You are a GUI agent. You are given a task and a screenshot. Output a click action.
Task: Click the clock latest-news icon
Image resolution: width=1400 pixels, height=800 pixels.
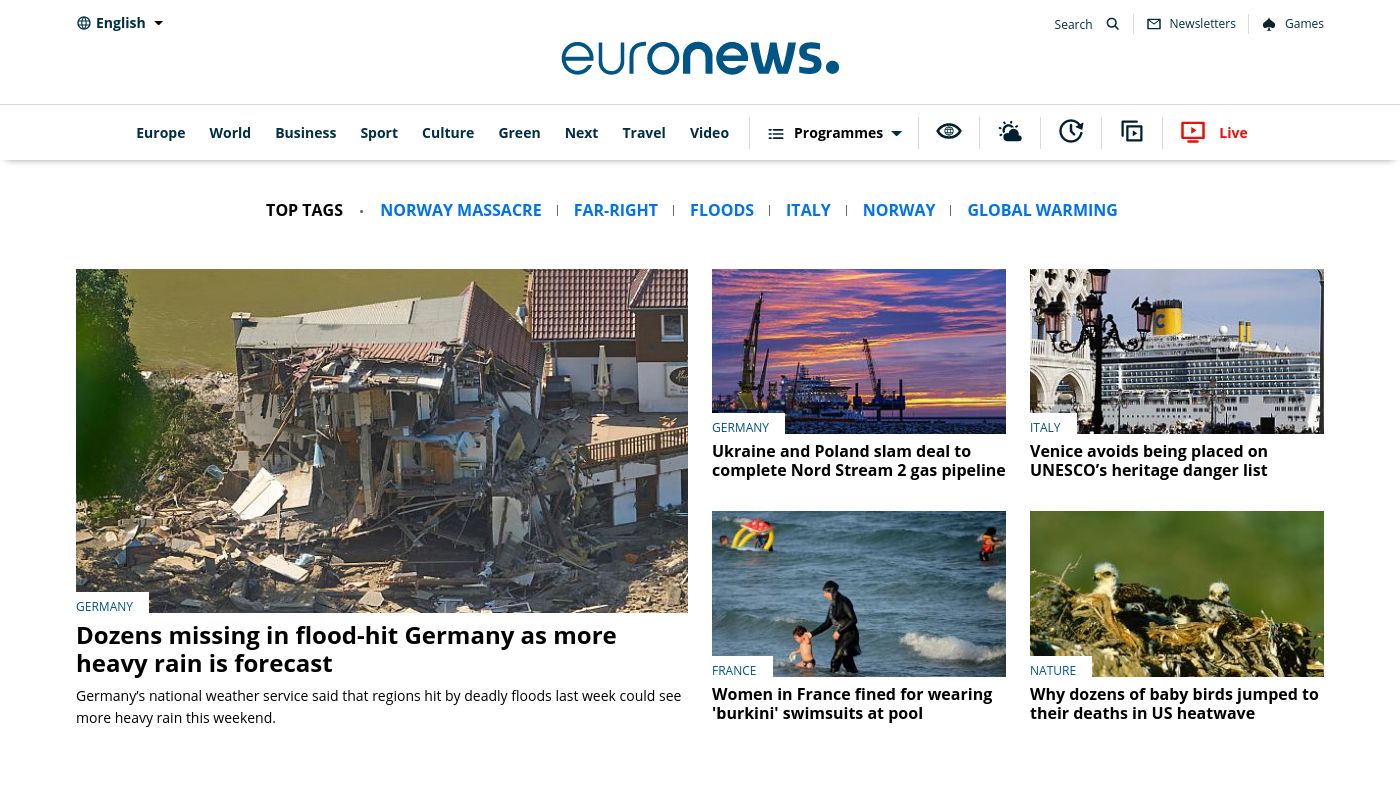coord(1071,131)
